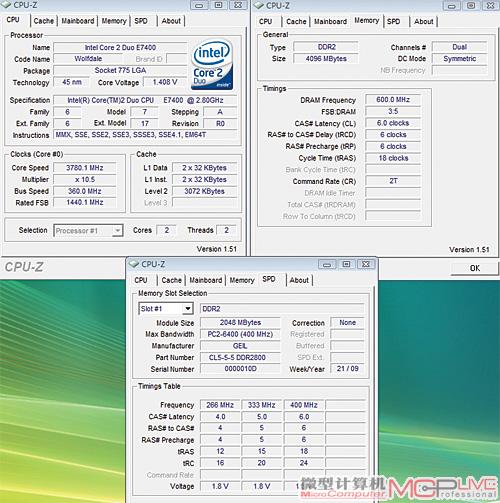Click the Level 2 cache value 3072 KBytes
Screen dimensions: 500x503
204,191
